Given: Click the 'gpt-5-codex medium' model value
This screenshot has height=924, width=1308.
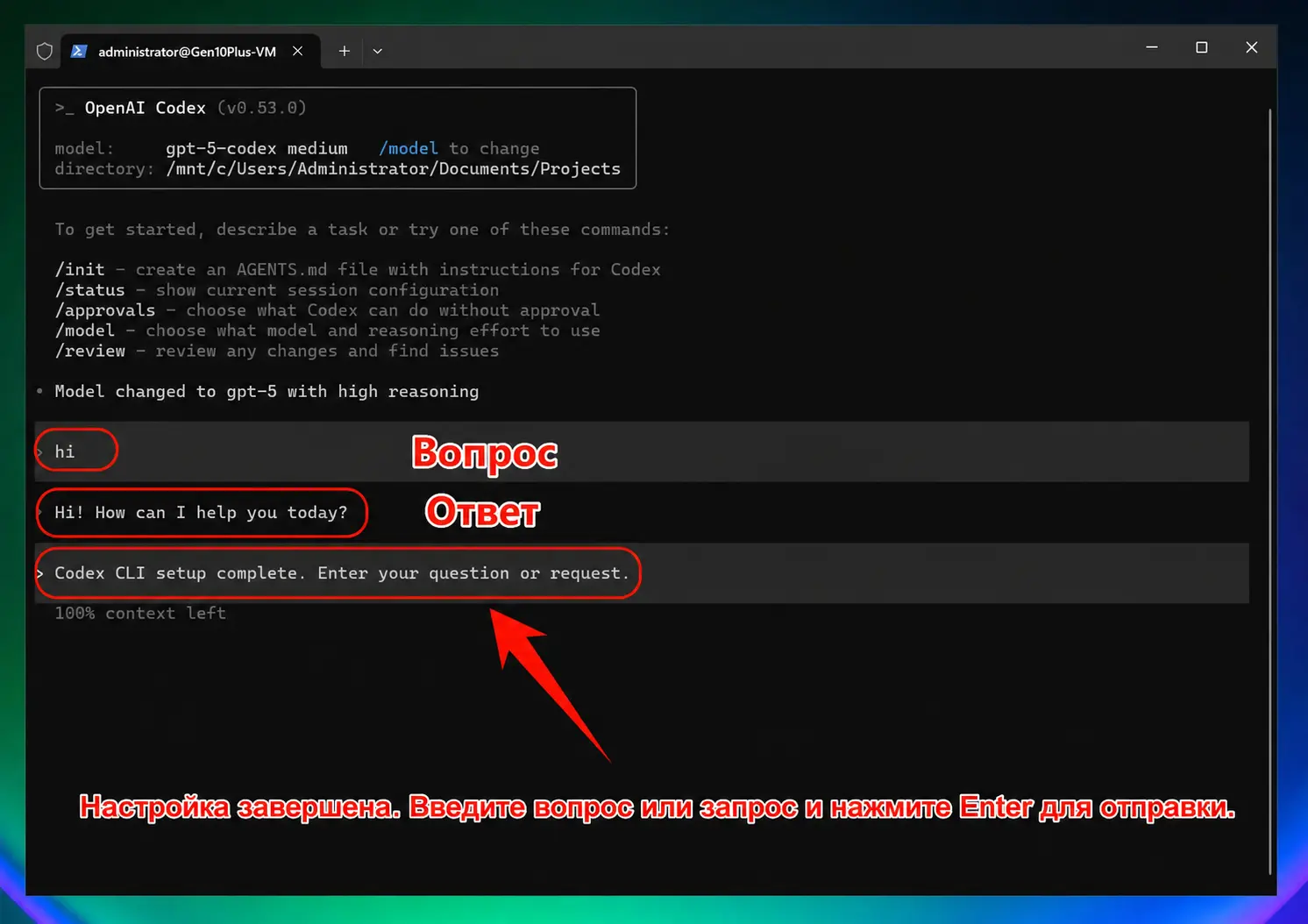Looking at the screenshot, I should (x=257, y=148).
